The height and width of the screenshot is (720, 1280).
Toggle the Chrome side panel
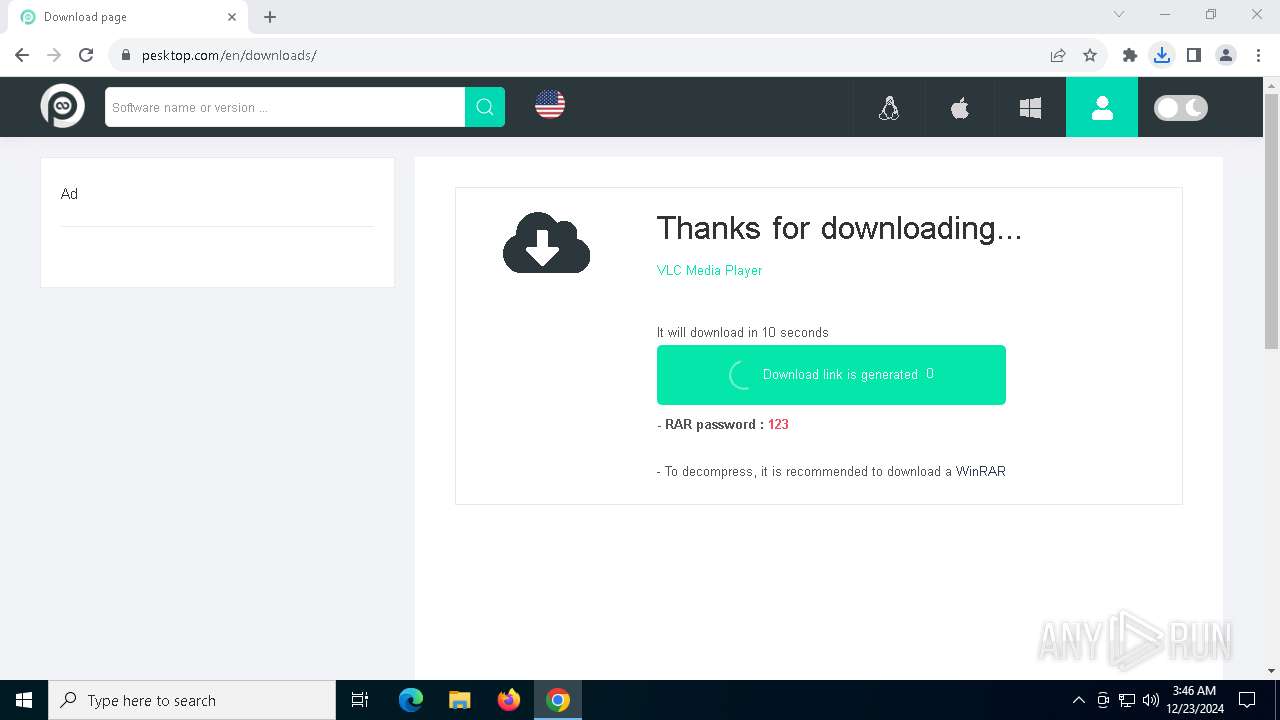1194,55
